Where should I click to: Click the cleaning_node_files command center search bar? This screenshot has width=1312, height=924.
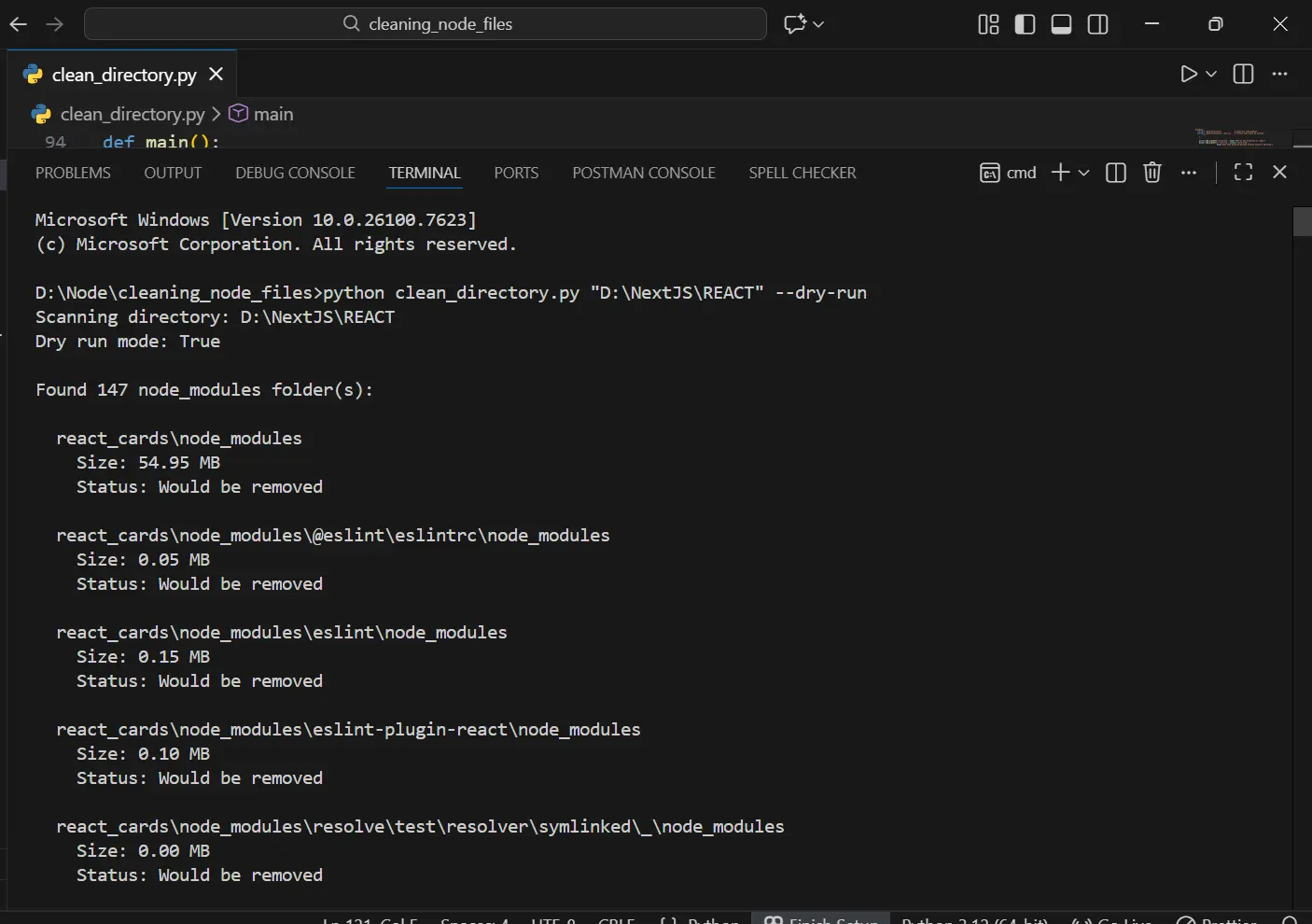426,24
